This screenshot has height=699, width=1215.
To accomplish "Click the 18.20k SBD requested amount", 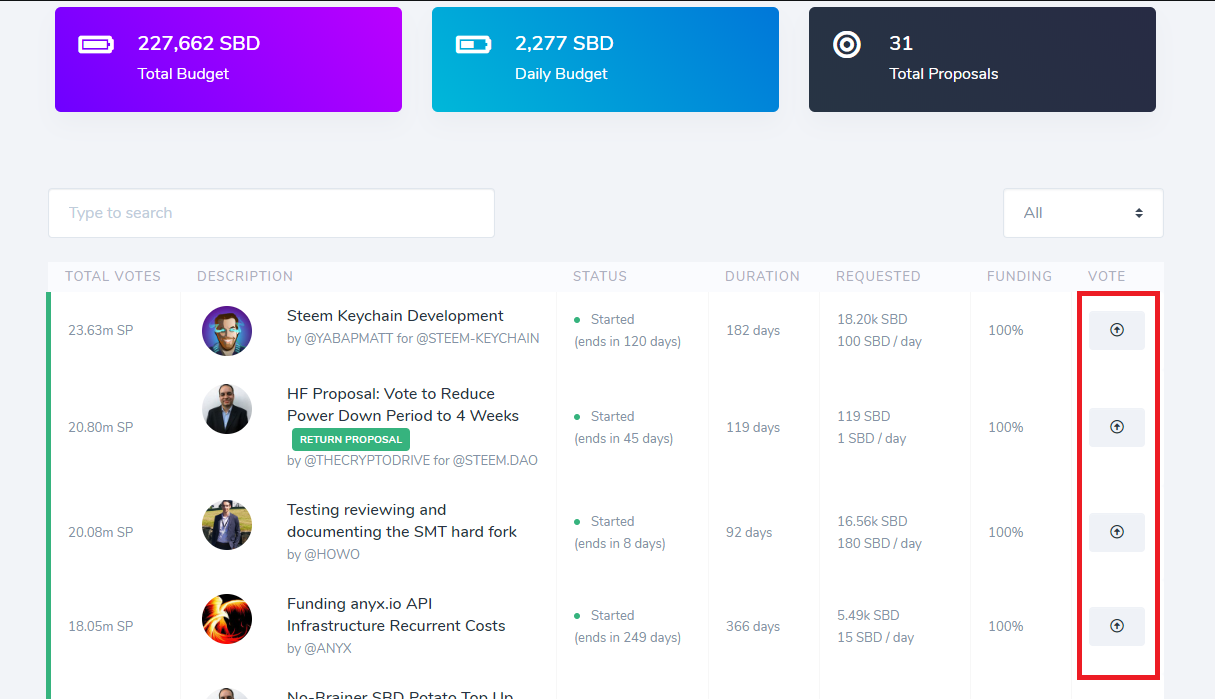I will point(872,319).
